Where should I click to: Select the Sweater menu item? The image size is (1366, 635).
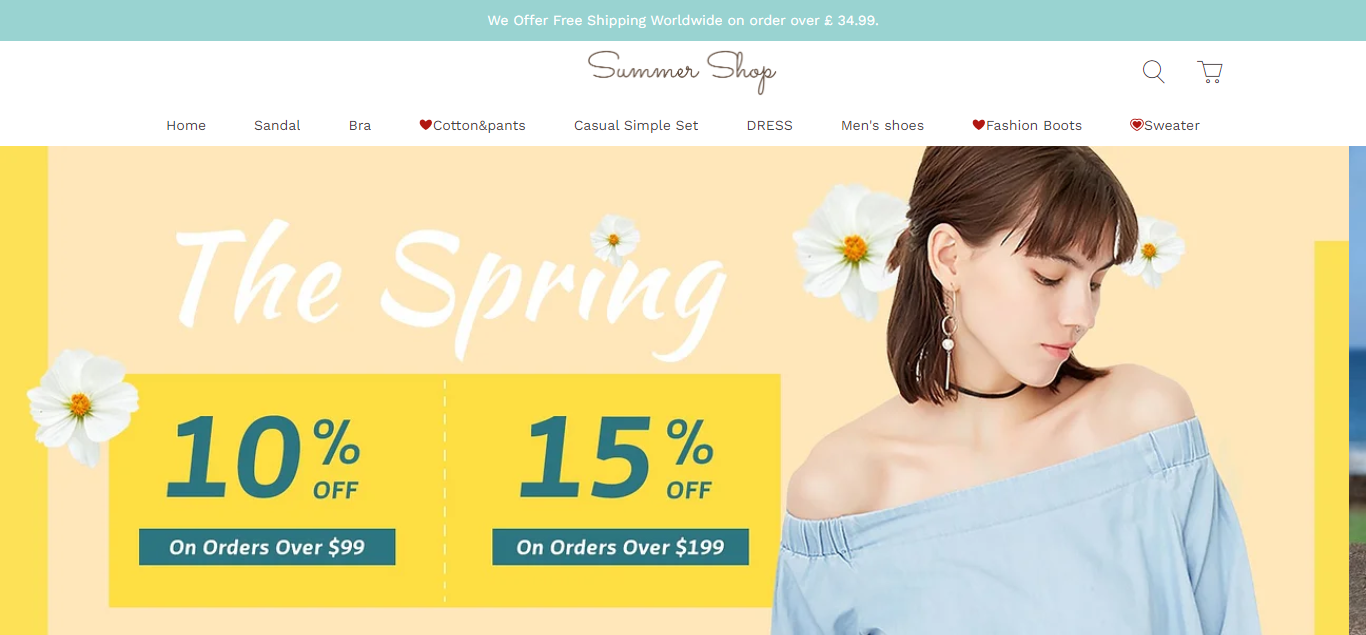point(1172,125)
